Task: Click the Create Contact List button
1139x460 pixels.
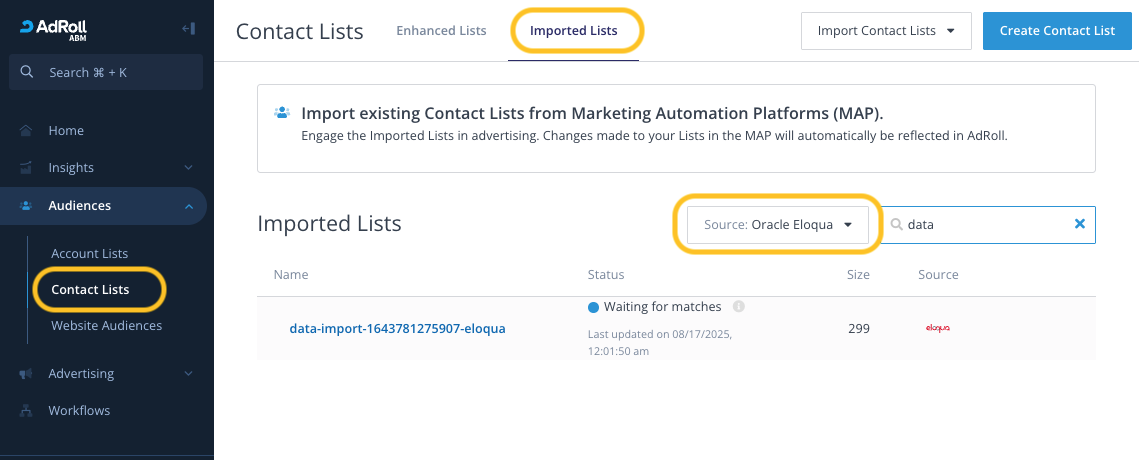Action: [1056, 31]
